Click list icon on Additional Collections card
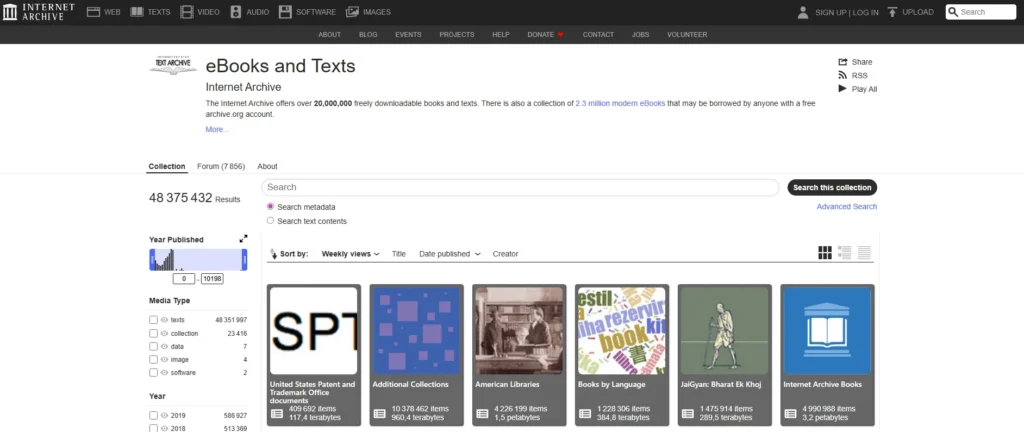The height and width of the screenshot is (432, 1024). (x=379, y=413)
